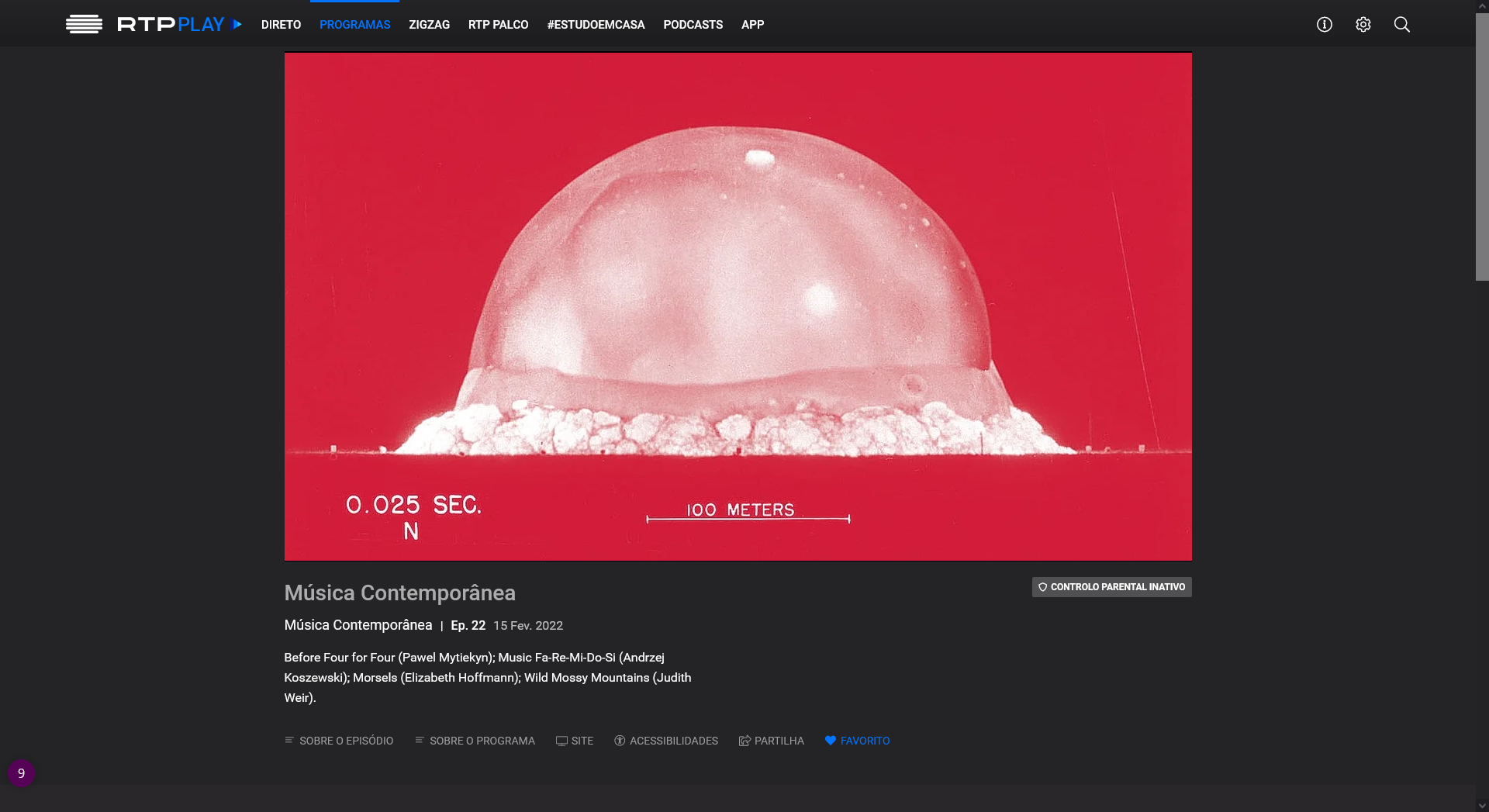Open the Acessibilidades options
The image size is (1489, 812).
(x=666, y=741)
